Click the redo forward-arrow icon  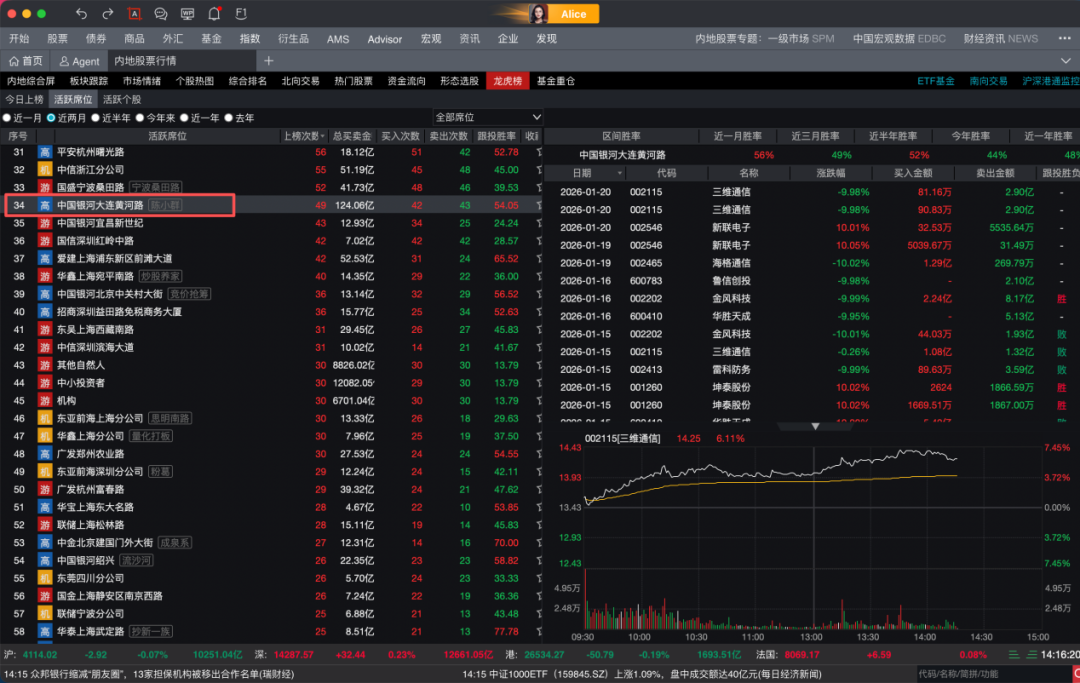107,15
